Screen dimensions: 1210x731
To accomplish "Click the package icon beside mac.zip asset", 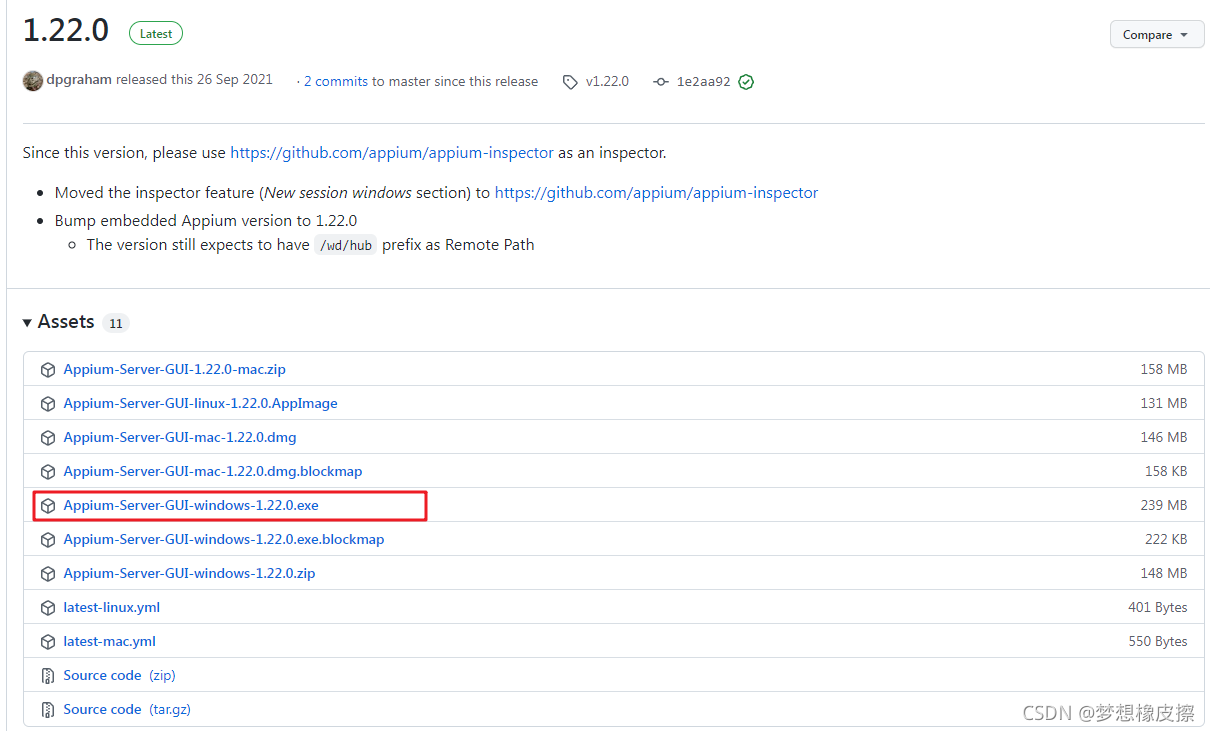I will 47,370.
